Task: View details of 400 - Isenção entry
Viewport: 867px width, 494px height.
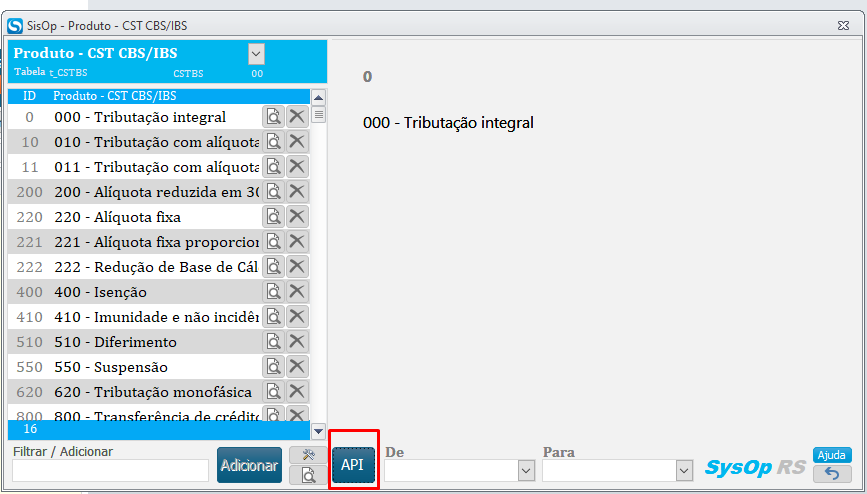Action: click(273, 292)
